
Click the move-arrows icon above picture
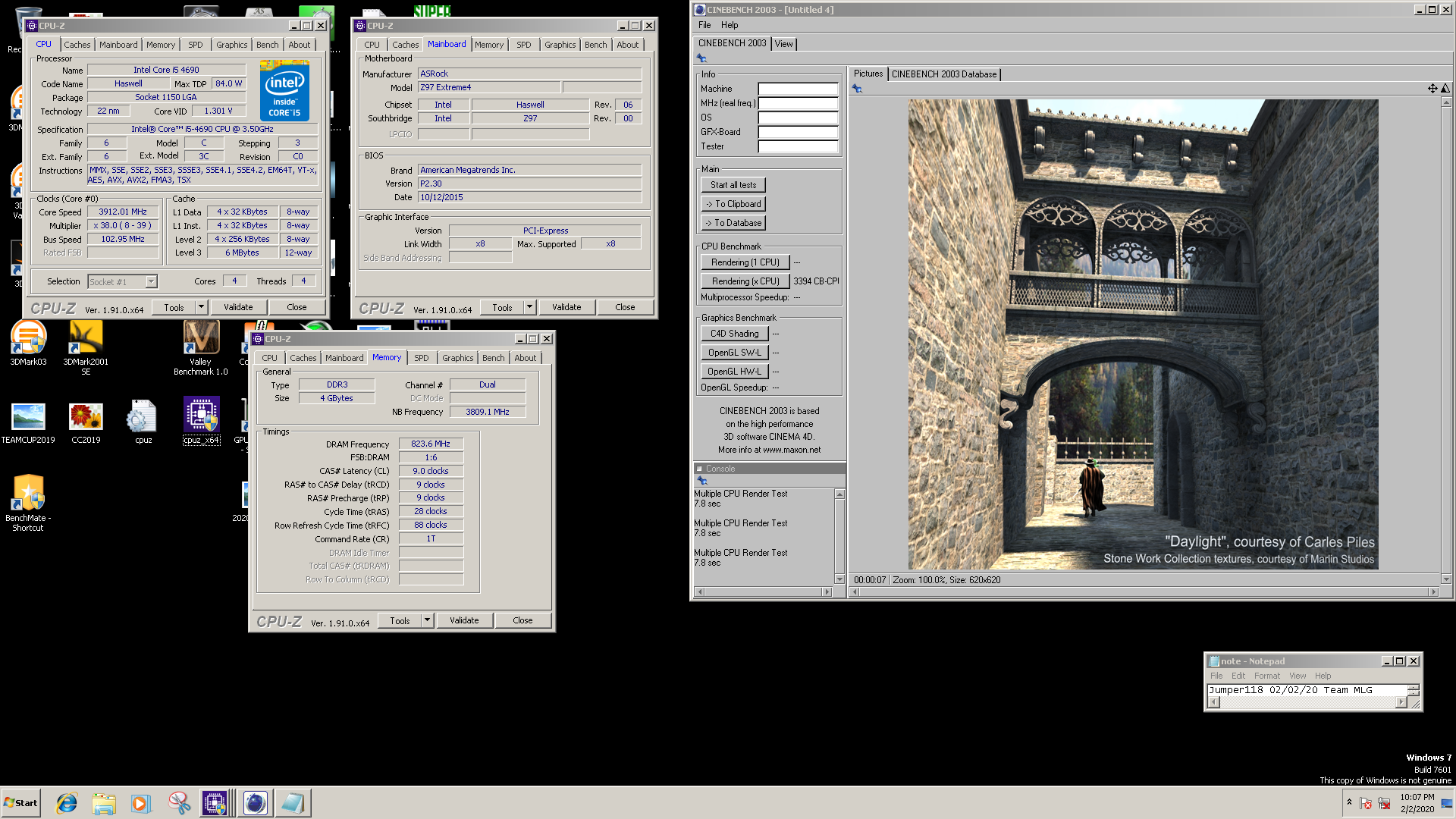click(1432, 89)
